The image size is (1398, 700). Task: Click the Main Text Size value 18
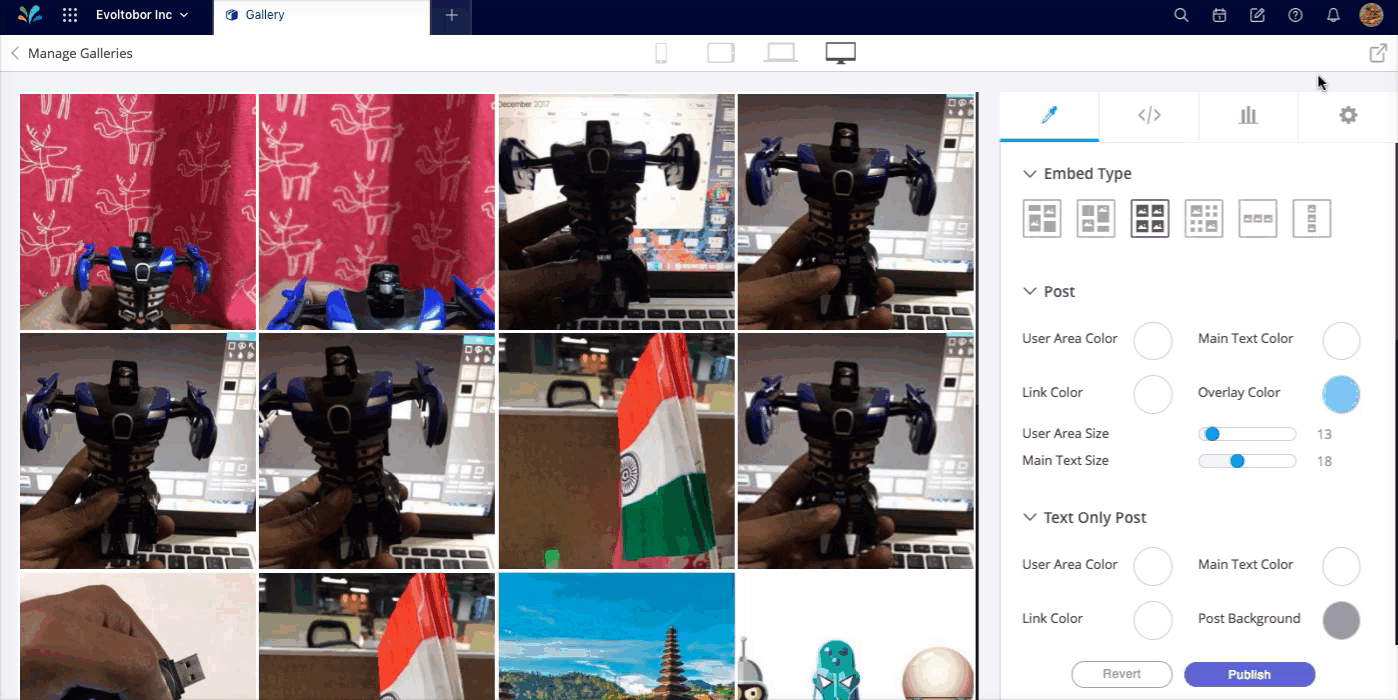coord(1324,461)
